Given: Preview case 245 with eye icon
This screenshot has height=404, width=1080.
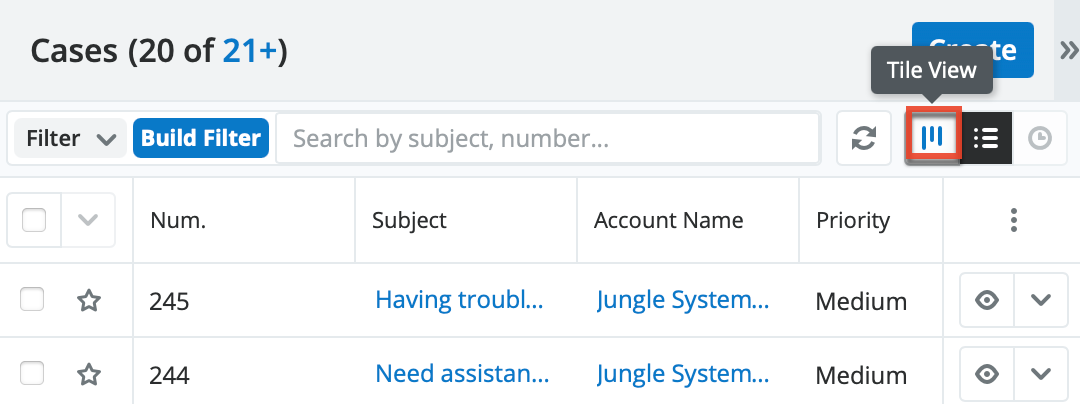Looking at the screenshot, I should pyautogui.click(x=987, y=300).
